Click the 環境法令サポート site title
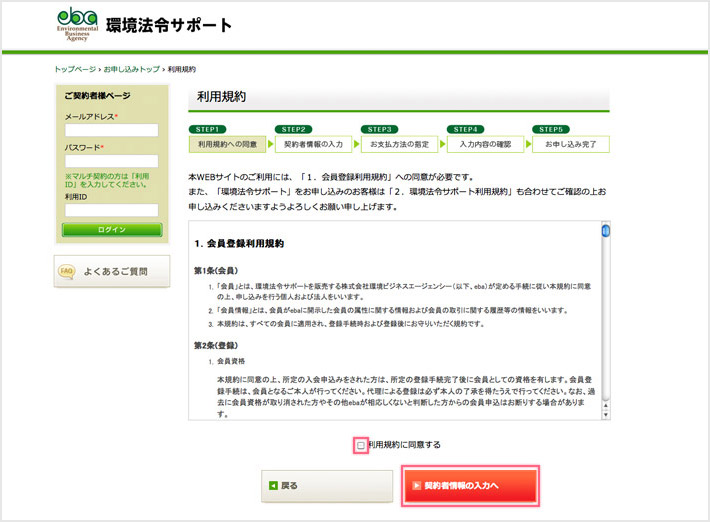This screenshot has height=522, width=710. [x=168, y=25]
